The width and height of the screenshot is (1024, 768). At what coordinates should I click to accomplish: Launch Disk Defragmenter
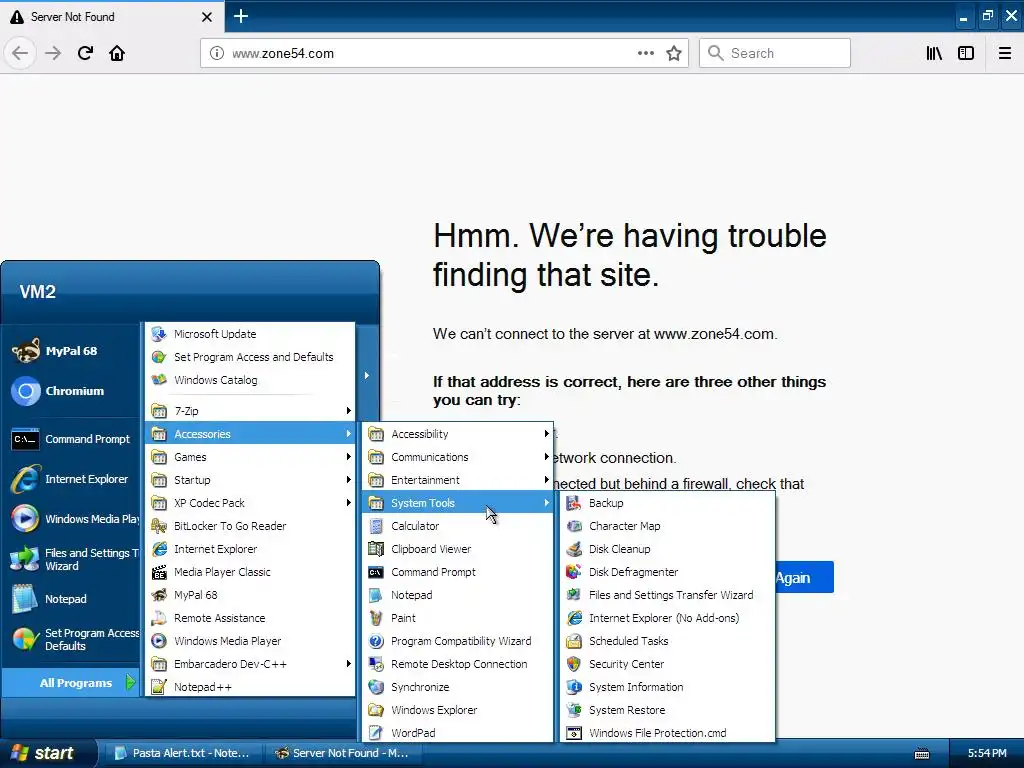point(667,571)
